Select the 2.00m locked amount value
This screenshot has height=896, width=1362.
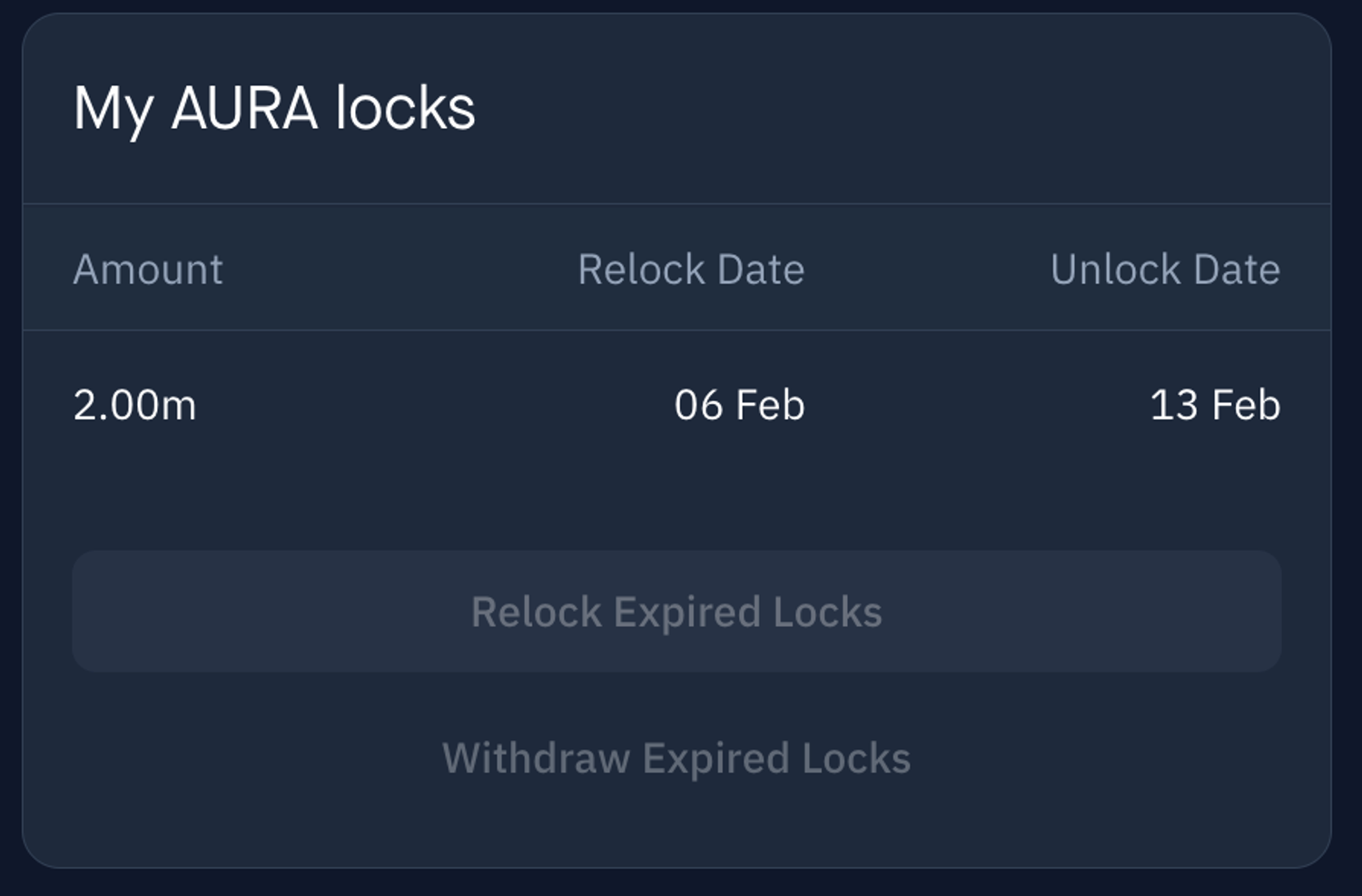point(134,405)
